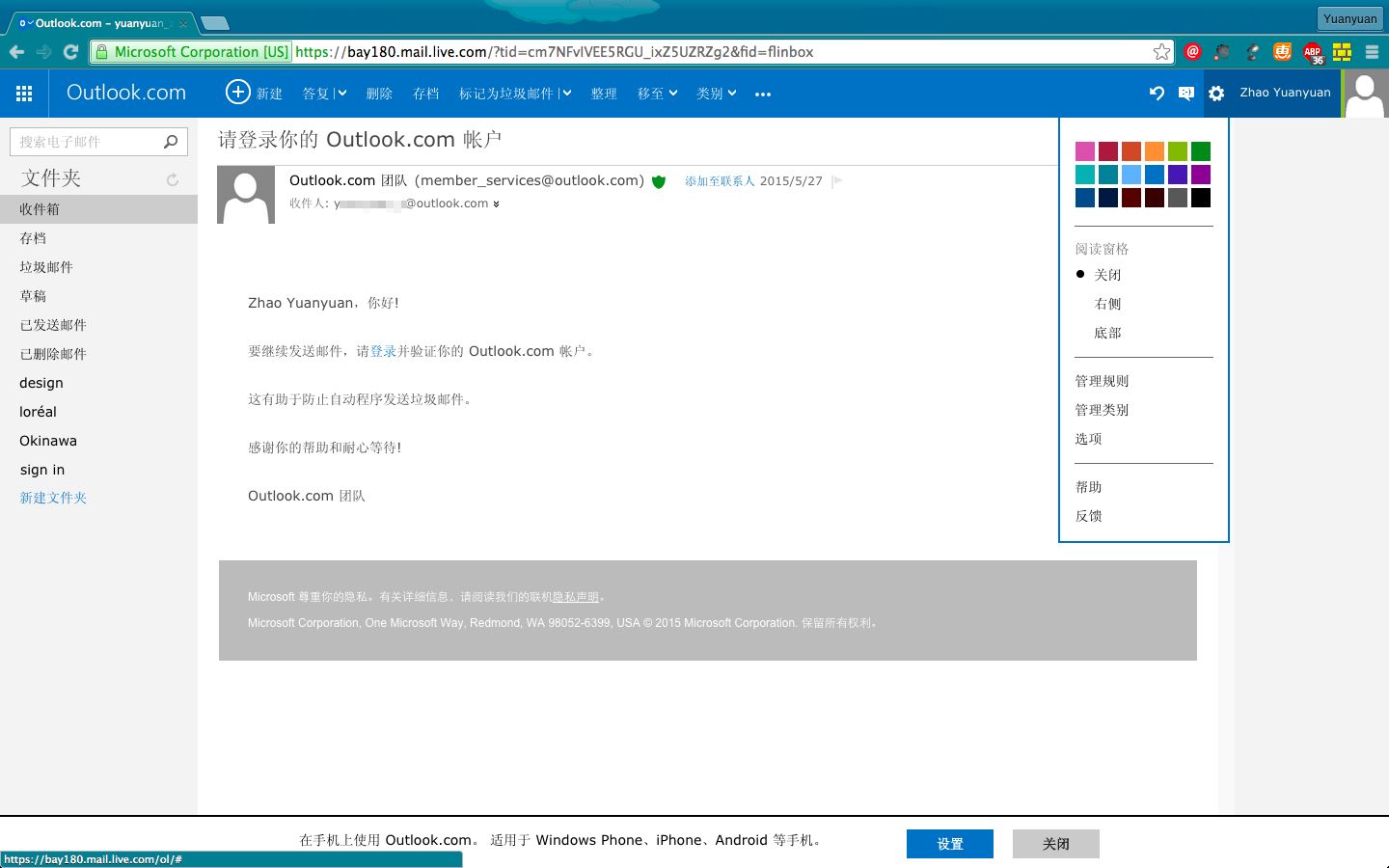Click 管理类别 in settings menu
Viewport: 1389px width, 868px height.
(1102, 410)
